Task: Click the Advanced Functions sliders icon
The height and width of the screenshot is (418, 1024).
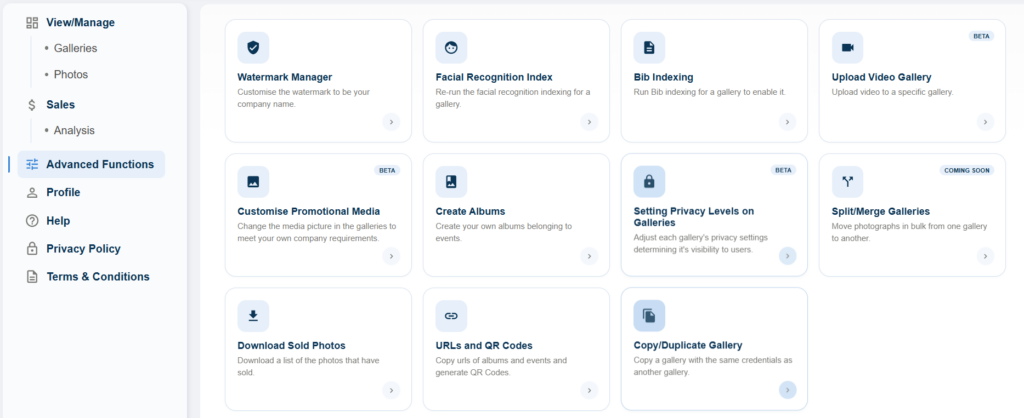Action: (32, 165)
